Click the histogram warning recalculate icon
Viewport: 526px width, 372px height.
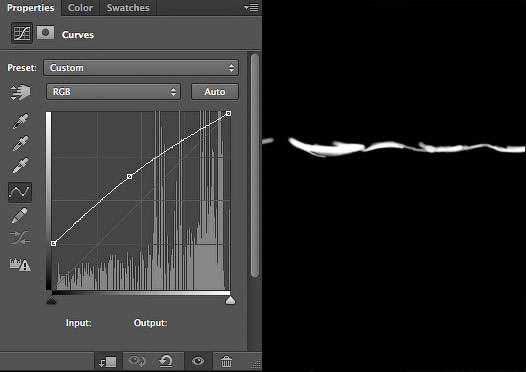tap(20, 264)
